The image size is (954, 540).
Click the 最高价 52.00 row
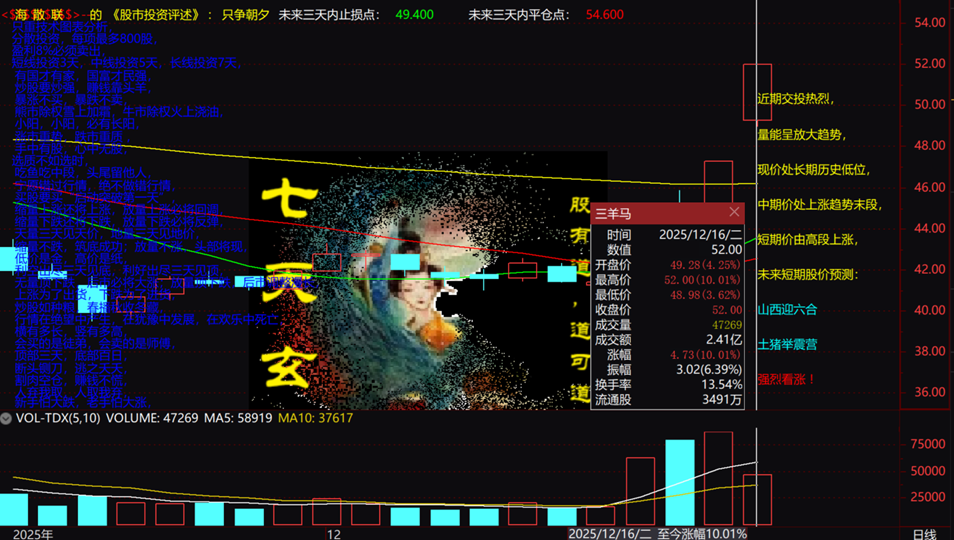coord(667,280)
